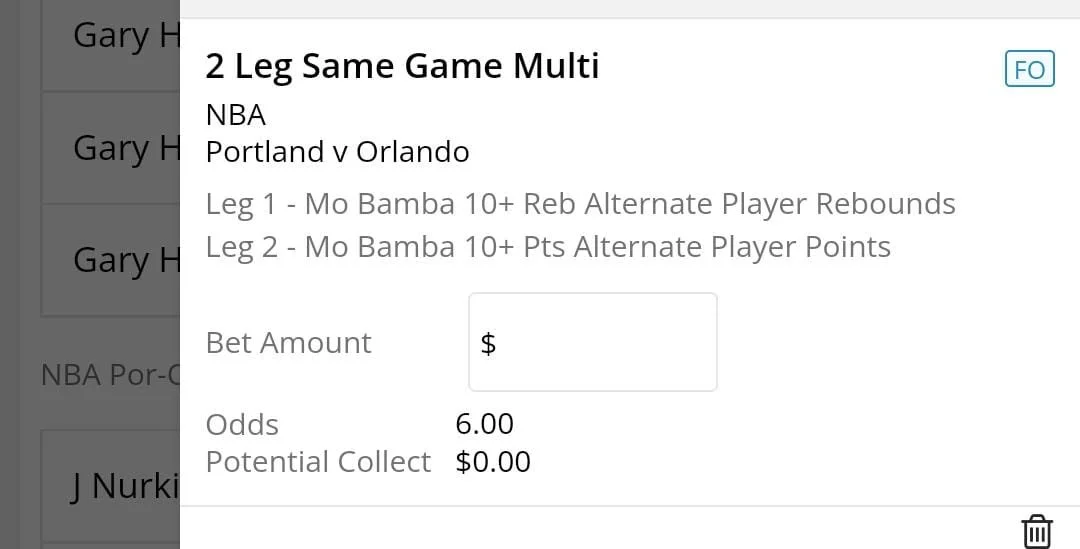The width and height of the screenshot is (1080, 549).
Task: Click the 6.00 odds value
Action: tap(484, 424)
